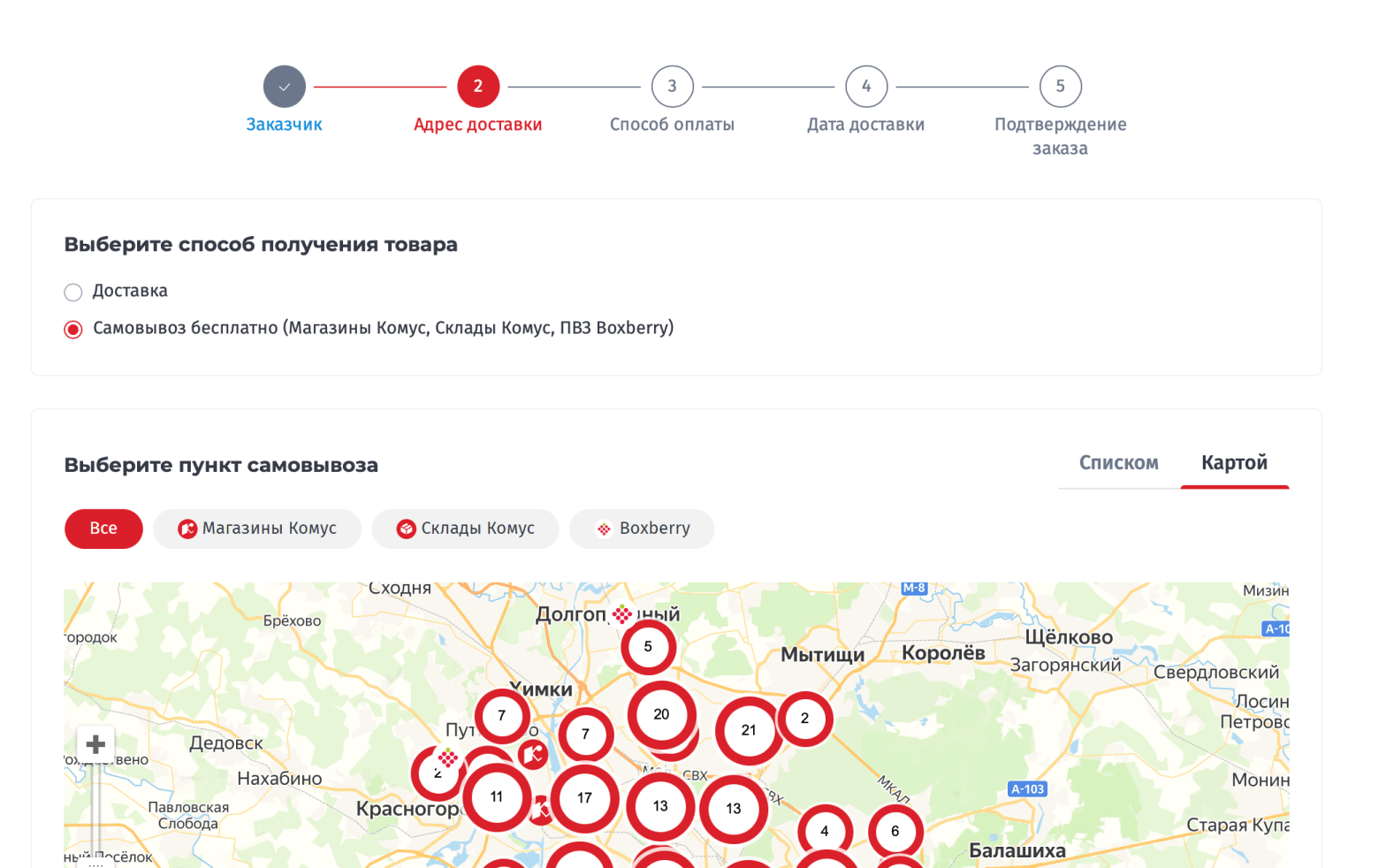1386x868 pixels.
Task: Open the cluster marker with 11 points
Action: [497, 797]
